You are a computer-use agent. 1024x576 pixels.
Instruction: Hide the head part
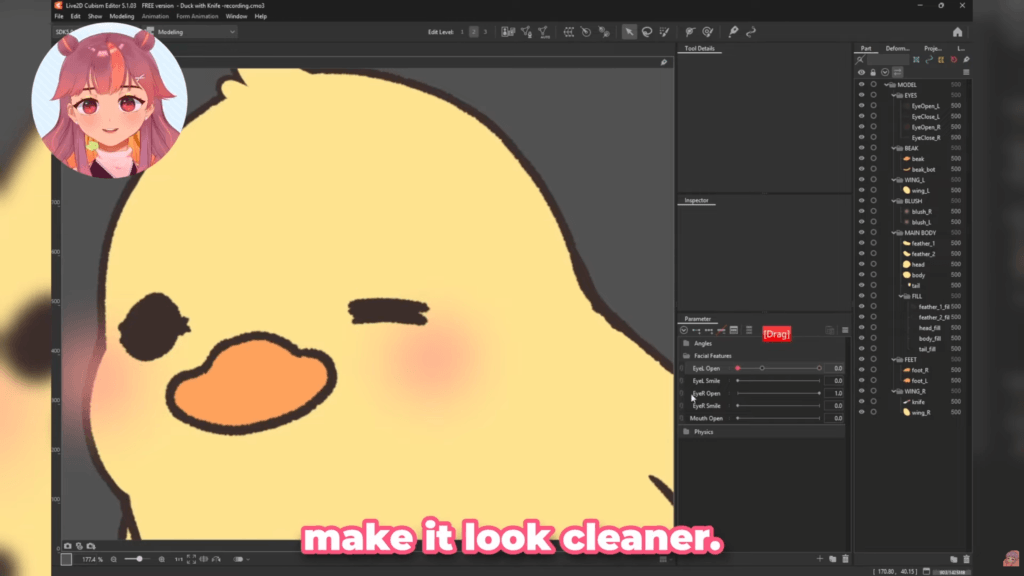pyautogui.click(x=861, y=264)
